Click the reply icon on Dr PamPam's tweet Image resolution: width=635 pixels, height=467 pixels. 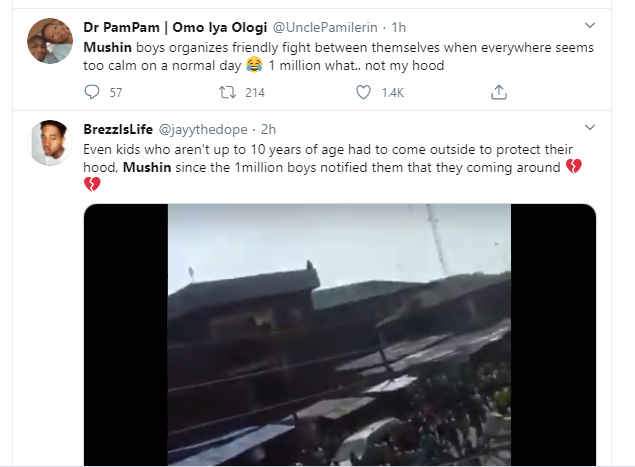coord(92,92)
